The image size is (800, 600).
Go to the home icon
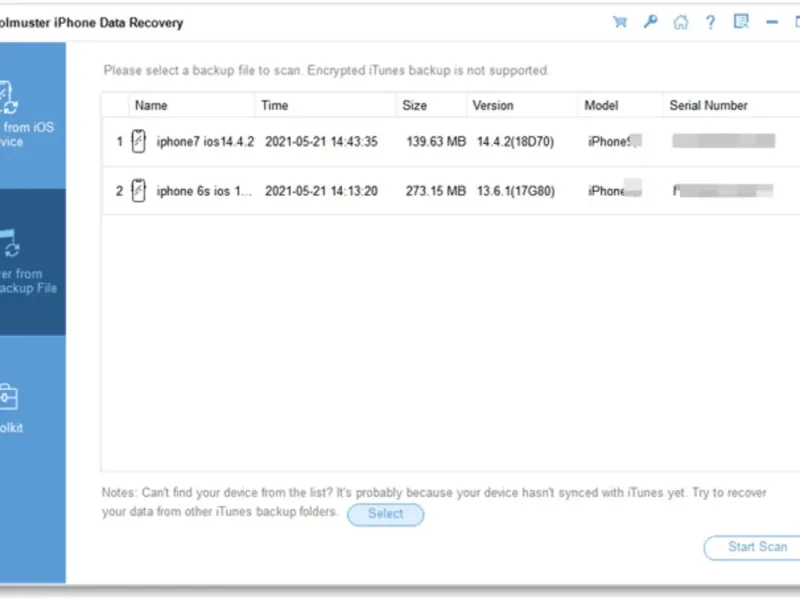tap(681, 22)
